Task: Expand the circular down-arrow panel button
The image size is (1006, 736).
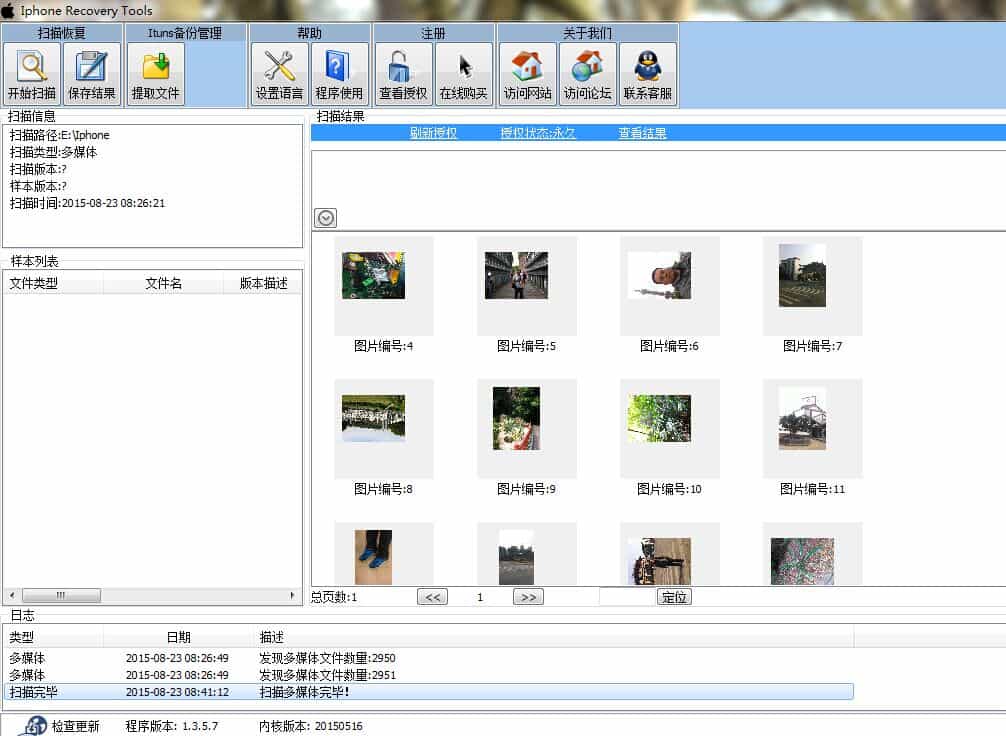Action: click(x=326, y=218)
